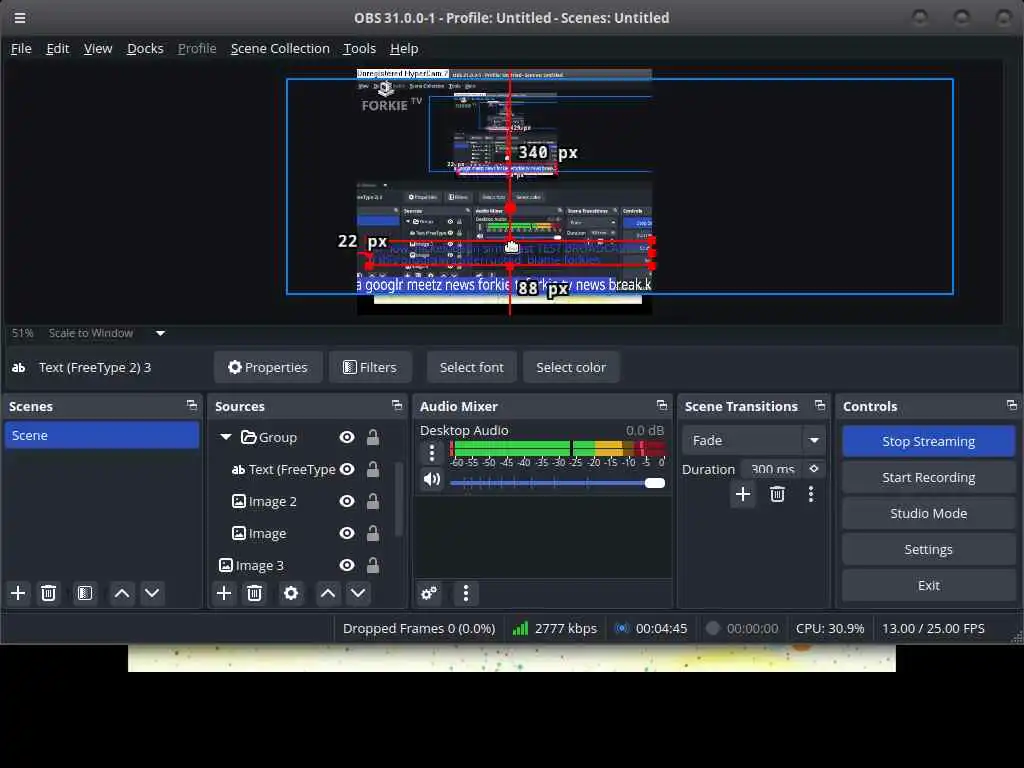Toggle visibility of Image 2 source
This screenshot has width=1024, height=768.
click(347, 501)
